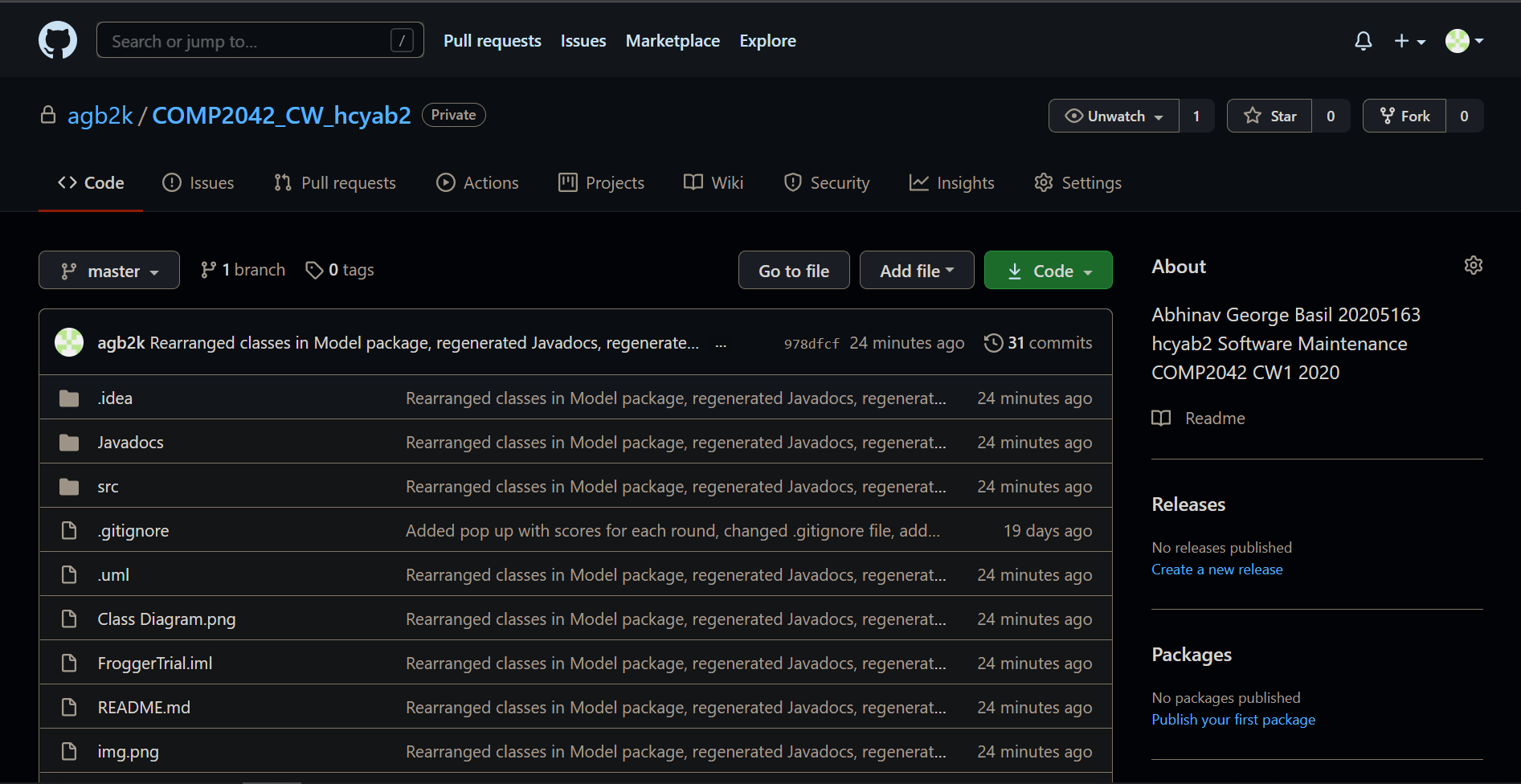Star this repository
The width and height of the screenshot is (1521, 784).
pos(1270,116)
